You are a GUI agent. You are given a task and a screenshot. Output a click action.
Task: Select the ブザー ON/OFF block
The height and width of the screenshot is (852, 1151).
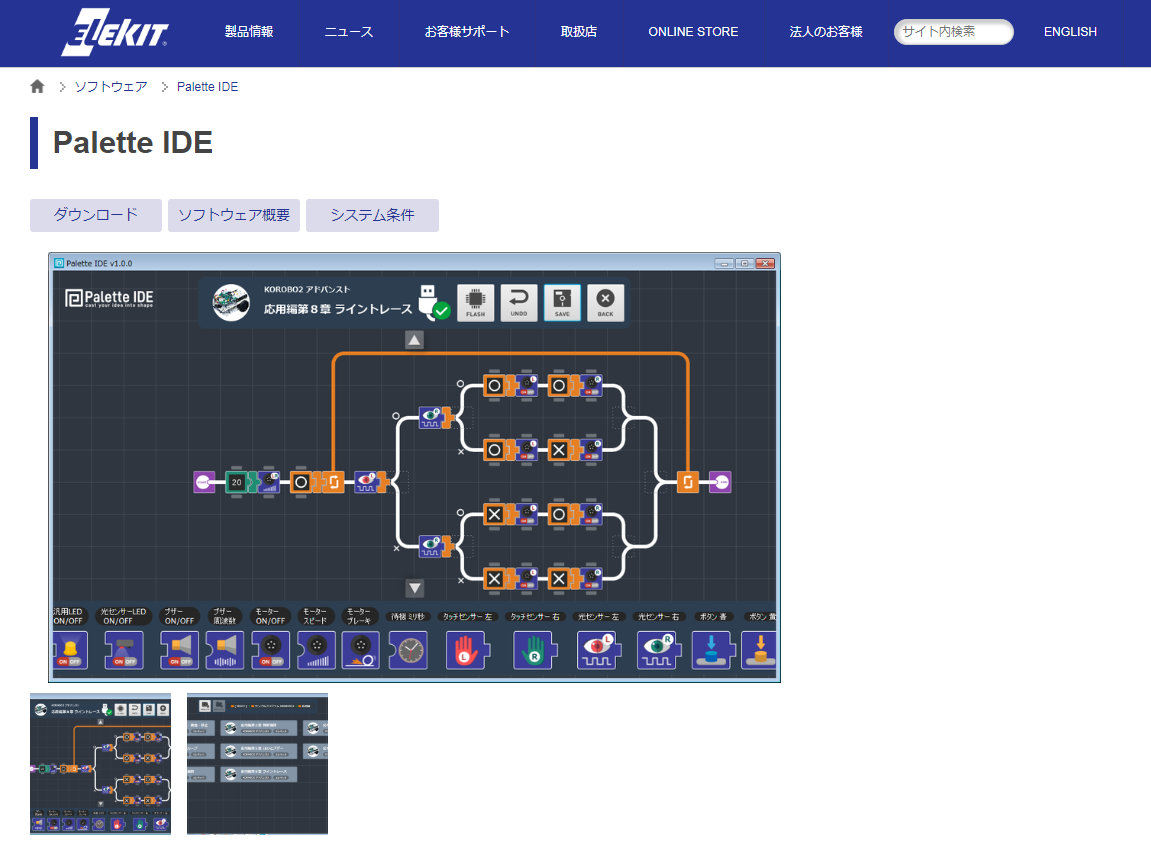click(178, 650)
